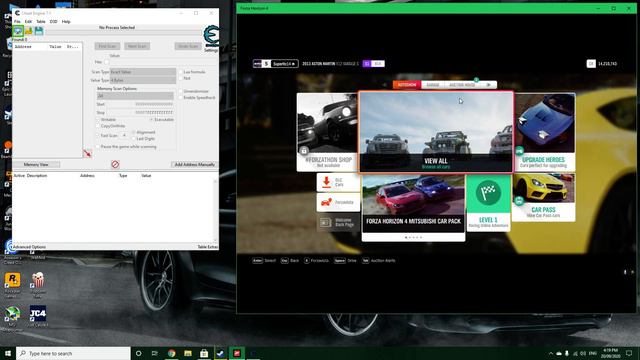
Task: Open the File menu in Cheat Engine
Action: click(17, 22)
